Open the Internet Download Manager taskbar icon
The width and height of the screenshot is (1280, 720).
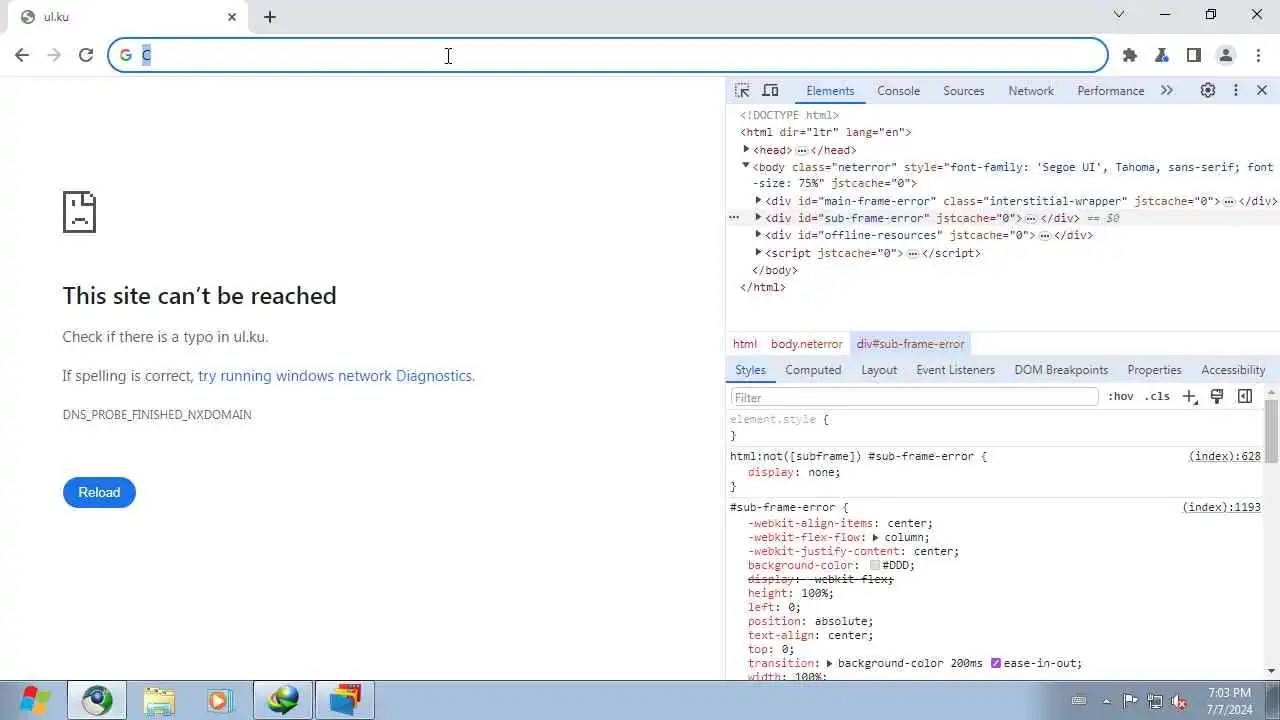[x=283, y=700]
